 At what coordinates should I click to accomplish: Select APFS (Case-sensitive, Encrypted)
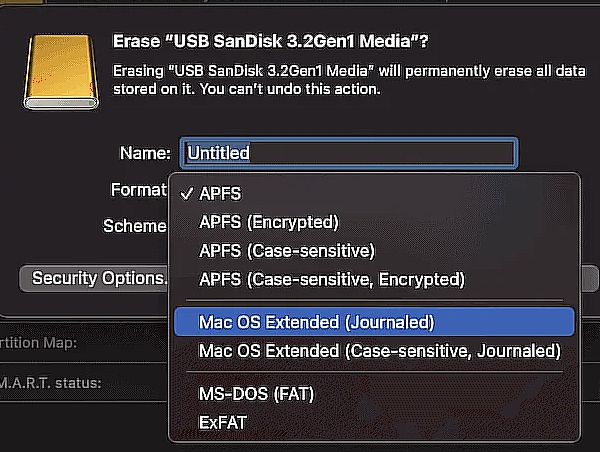point(332,278)
